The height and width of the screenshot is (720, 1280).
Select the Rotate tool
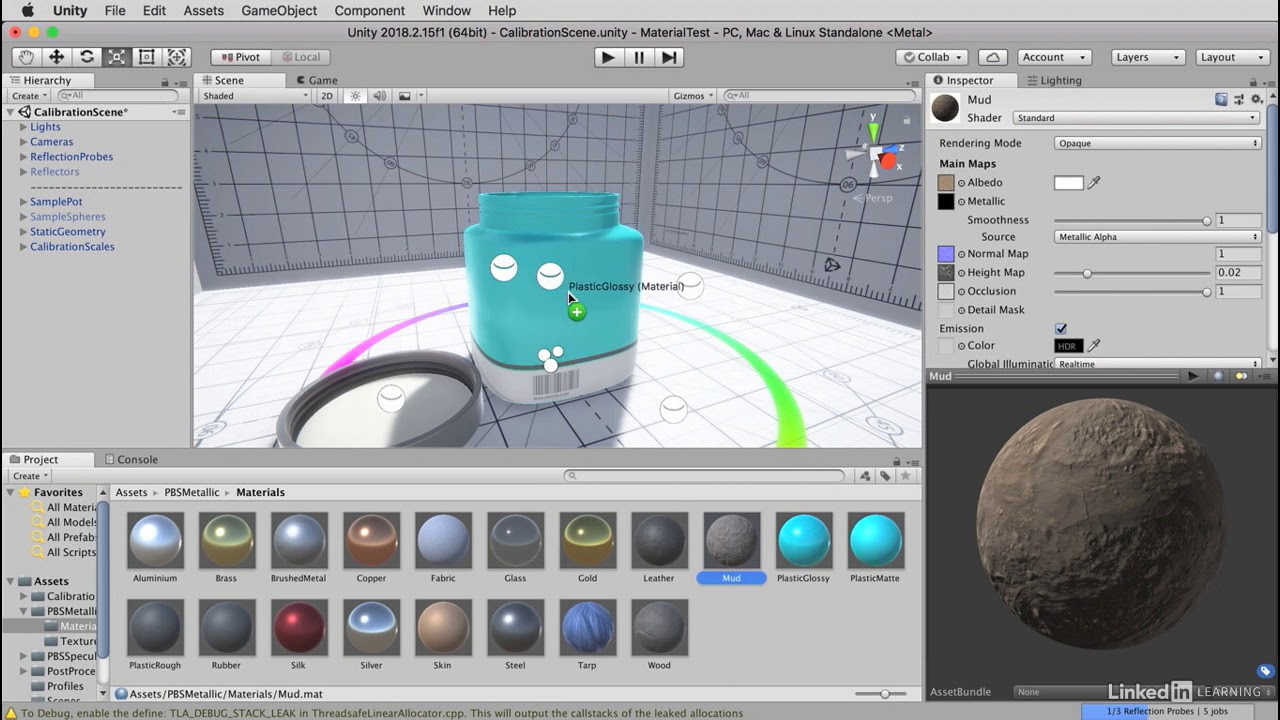(87, 57)
